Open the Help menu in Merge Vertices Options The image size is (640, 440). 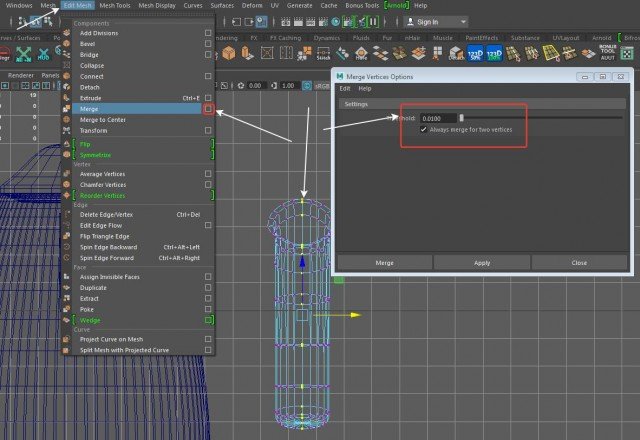click(x=366, y=89)
